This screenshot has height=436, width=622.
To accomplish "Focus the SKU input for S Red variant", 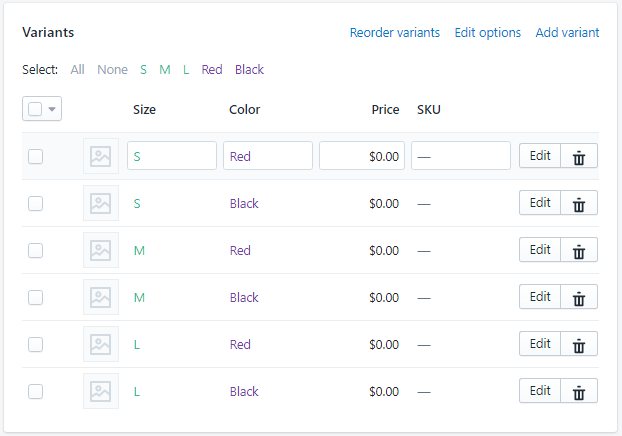I will click(461, 156).
